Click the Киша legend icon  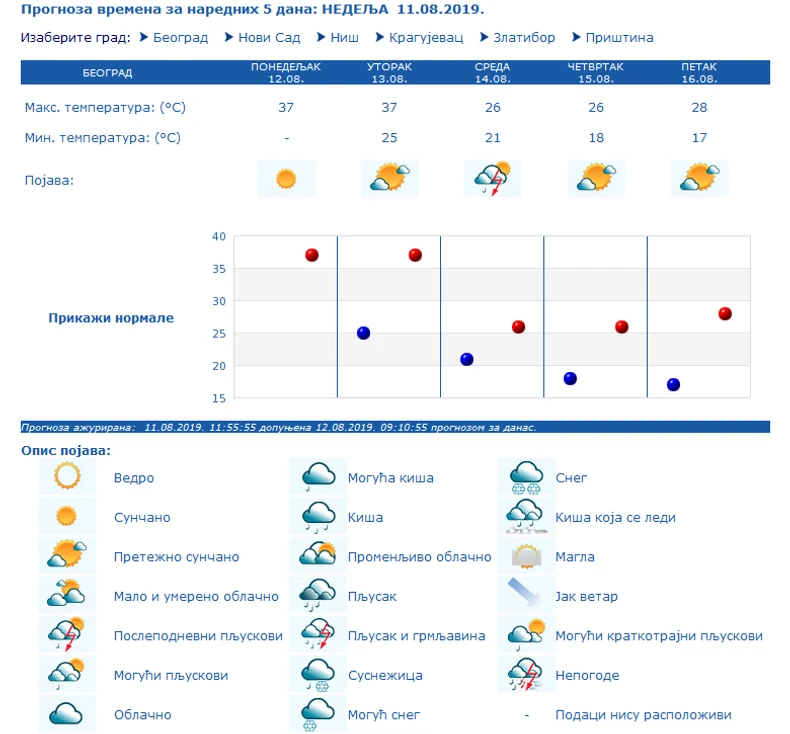point(318,516)
